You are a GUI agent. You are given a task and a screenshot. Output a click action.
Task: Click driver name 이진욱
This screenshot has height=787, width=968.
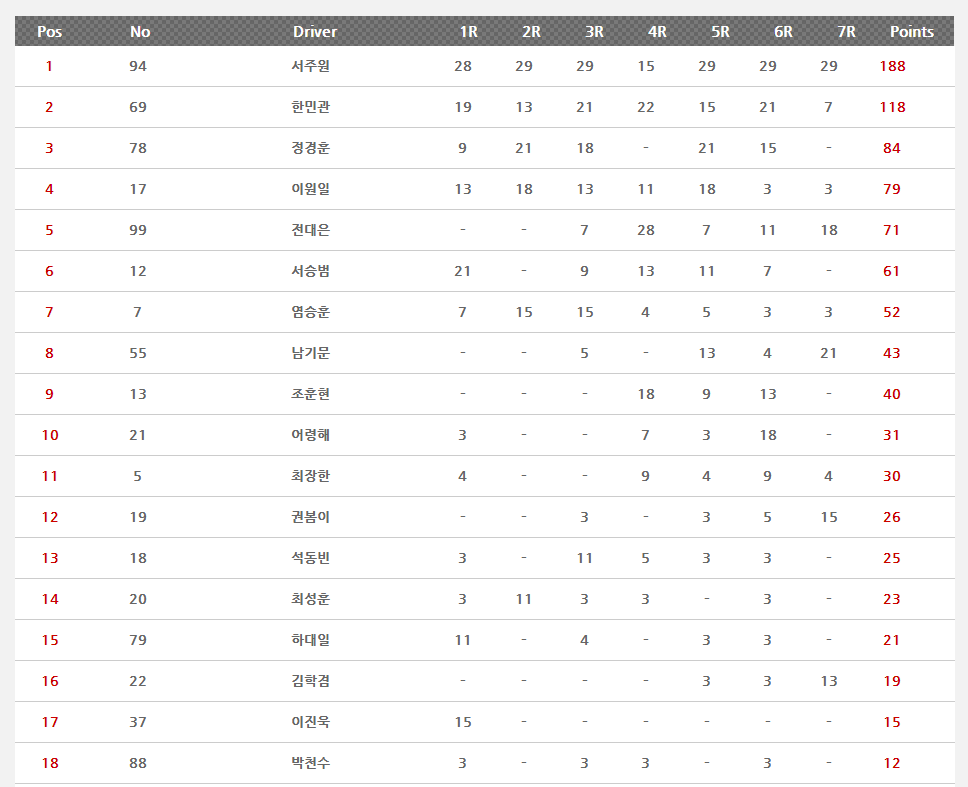click(x=310, y=722)
